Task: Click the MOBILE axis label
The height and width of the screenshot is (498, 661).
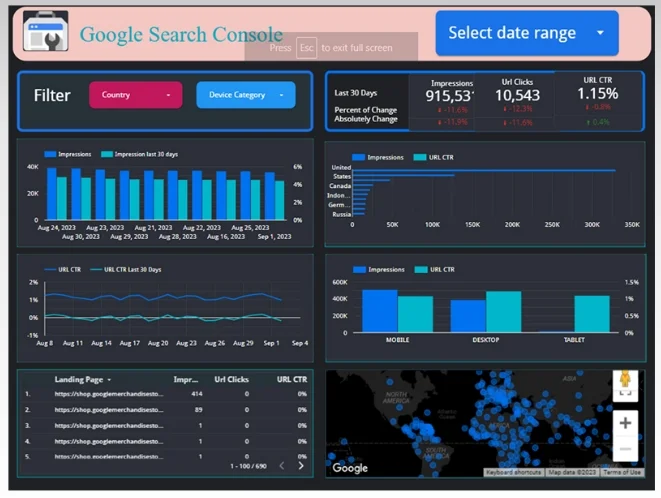Action: click(398, 340)
